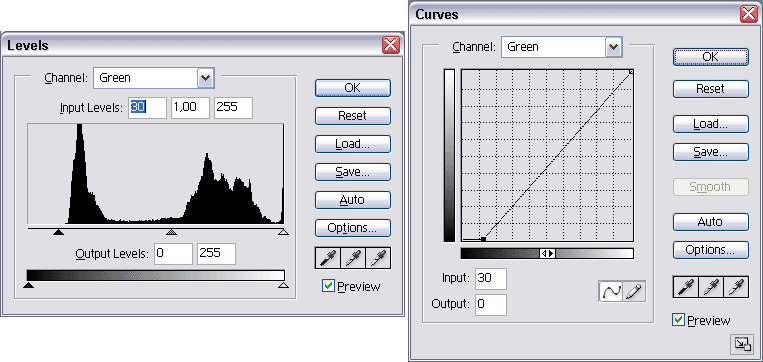Select black point eyedropper in Curves
Viewport: 763px width, 362px height.
685,287
